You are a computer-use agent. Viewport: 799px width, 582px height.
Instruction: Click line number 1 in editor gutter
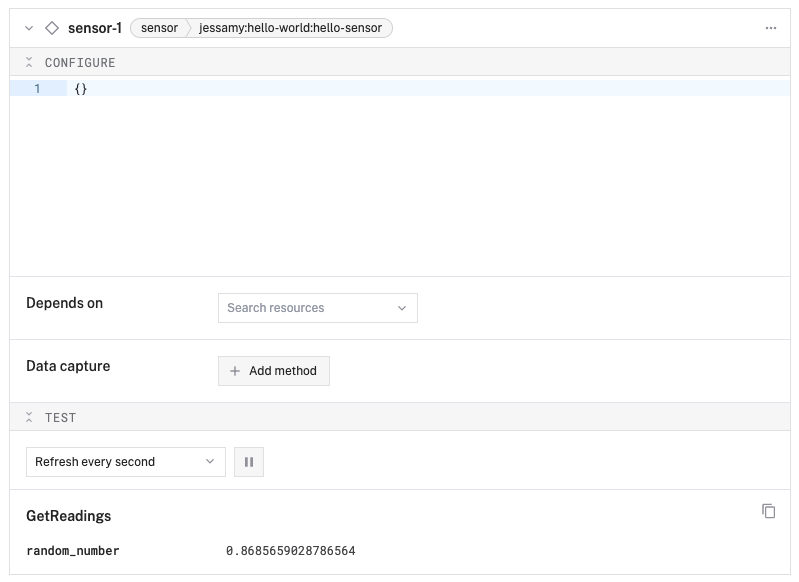[x=37, y=89]
